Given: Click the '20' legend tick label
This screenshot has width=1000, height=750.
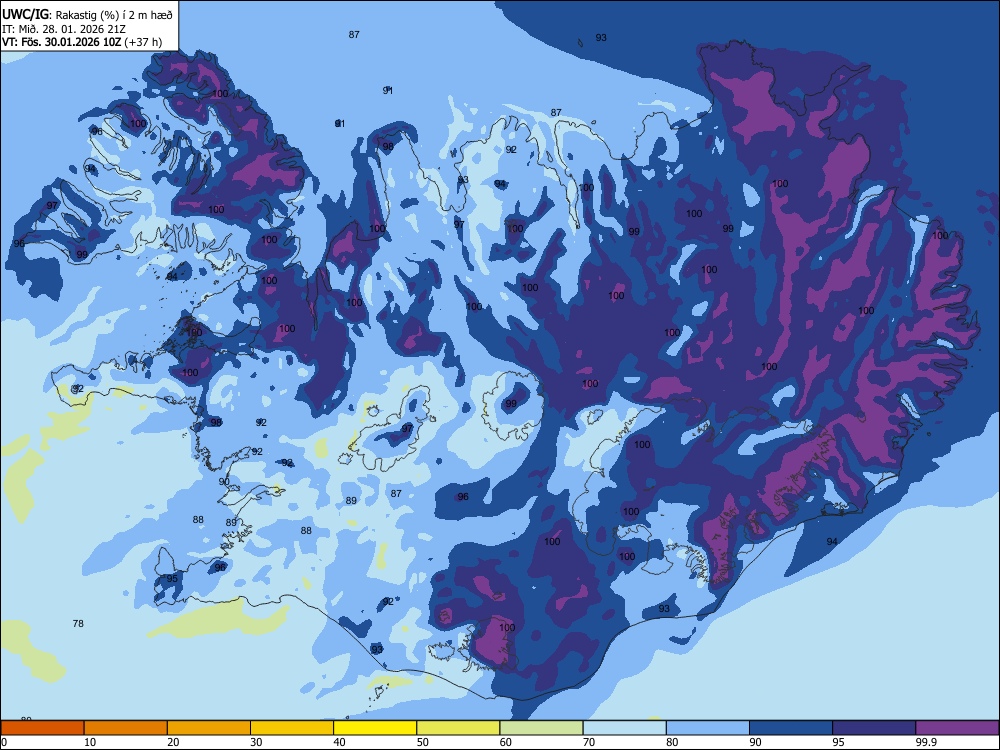Looking at the screenshot, I should coord(173,742).
